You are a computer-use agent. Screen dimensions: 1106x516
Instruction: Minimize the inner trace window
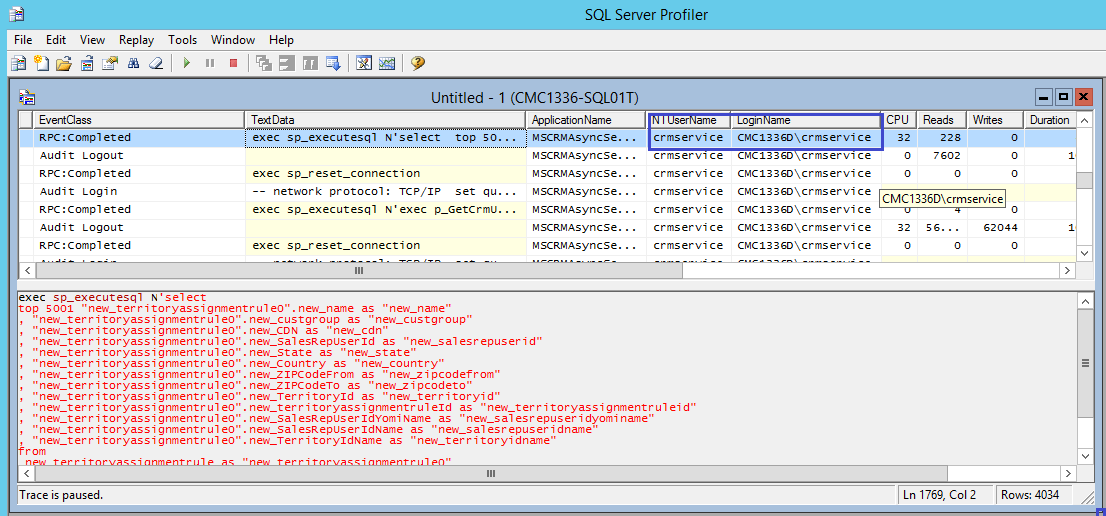click(1045, 97)
